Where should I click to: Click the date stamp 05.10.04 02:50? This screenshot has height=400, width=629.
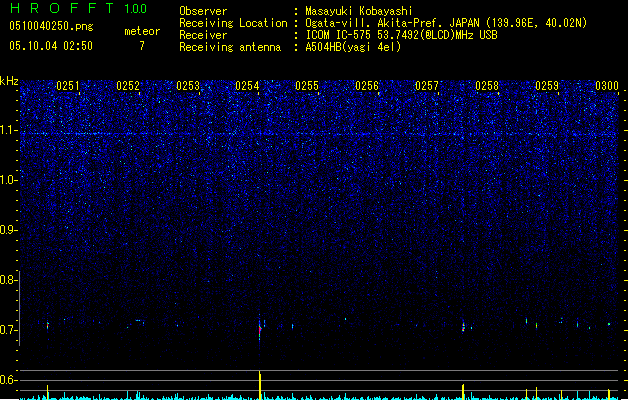51,46
